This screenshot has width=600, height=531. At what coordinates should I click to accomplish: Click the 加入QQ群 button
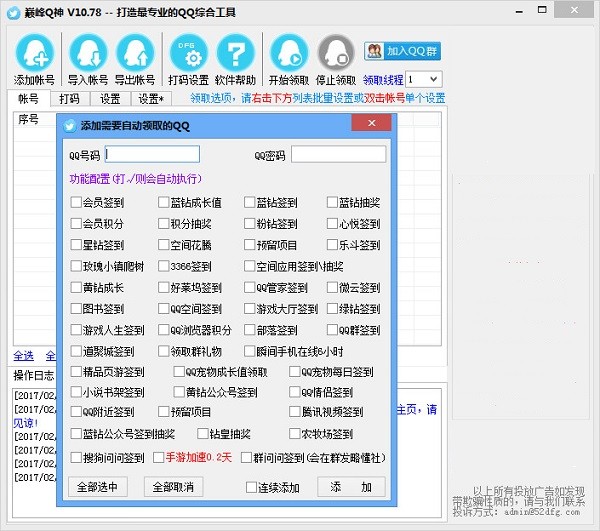point(402,51)
